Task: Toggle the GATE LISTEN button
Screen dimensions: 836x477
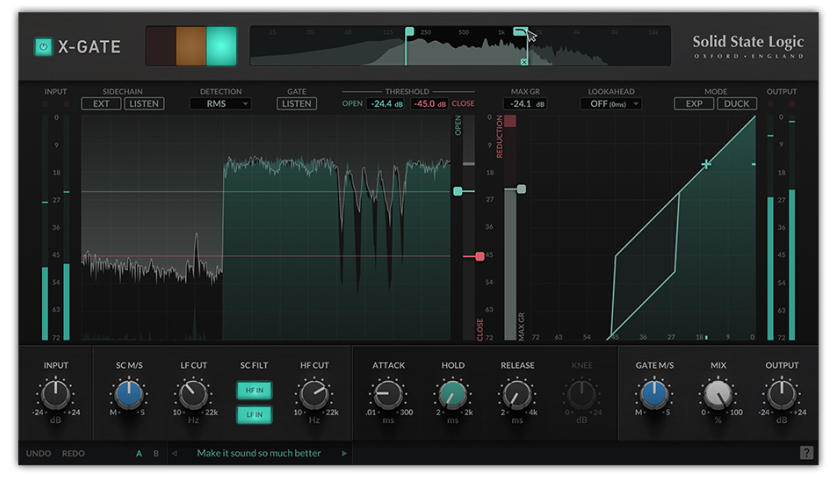Action: [x=296, y=103]
